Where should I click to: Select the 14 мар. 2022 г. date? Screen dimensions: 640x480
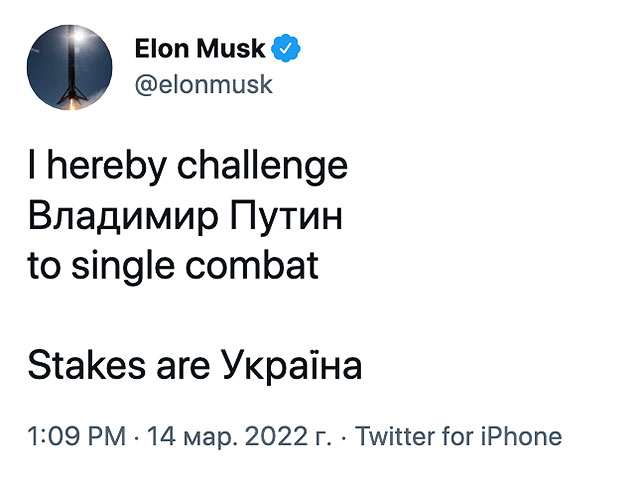coord(239,436)
